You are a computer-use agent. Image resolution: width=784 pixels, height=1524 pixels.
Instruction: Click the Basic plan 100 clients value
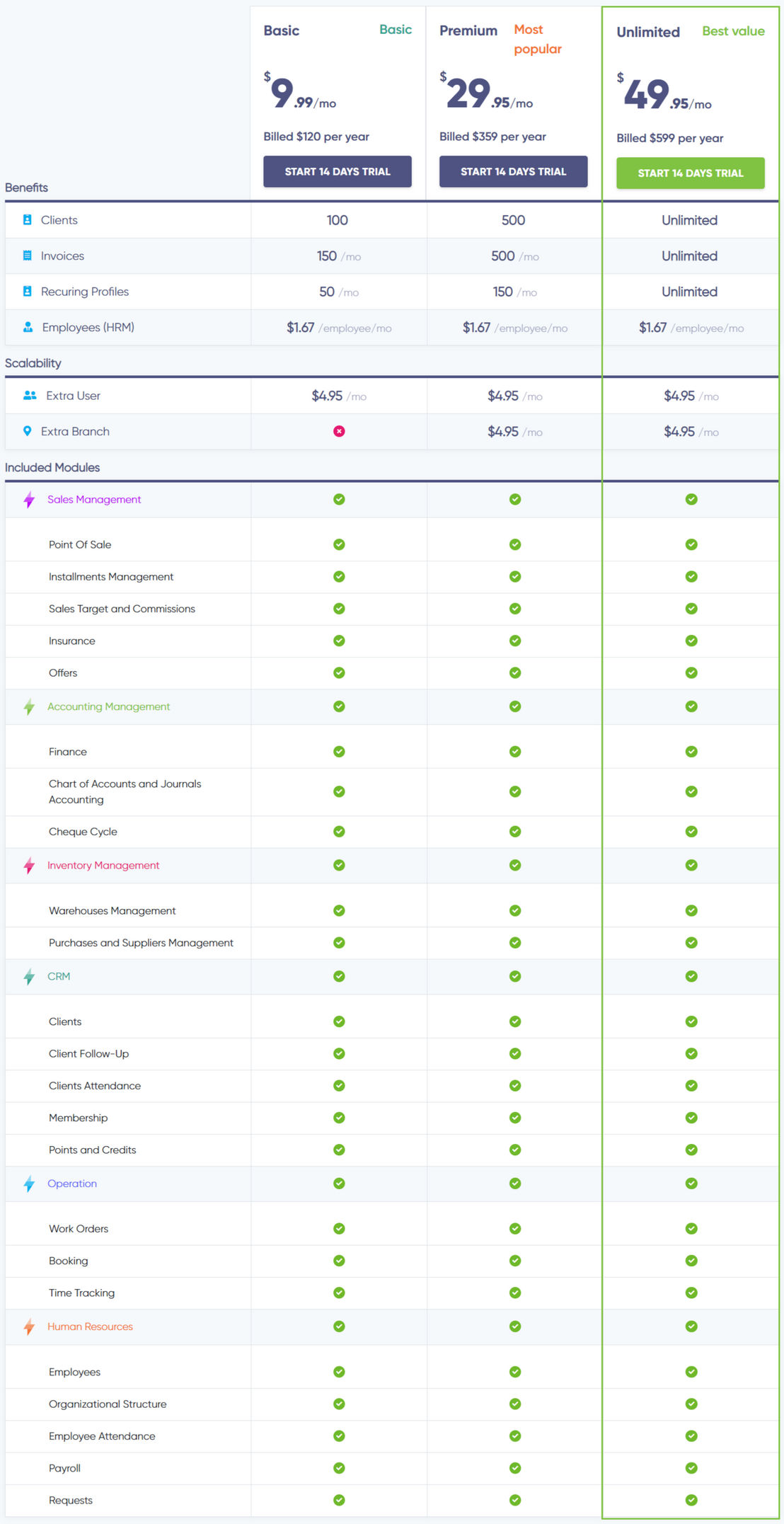pyautogui.click(x=338, y=220)
